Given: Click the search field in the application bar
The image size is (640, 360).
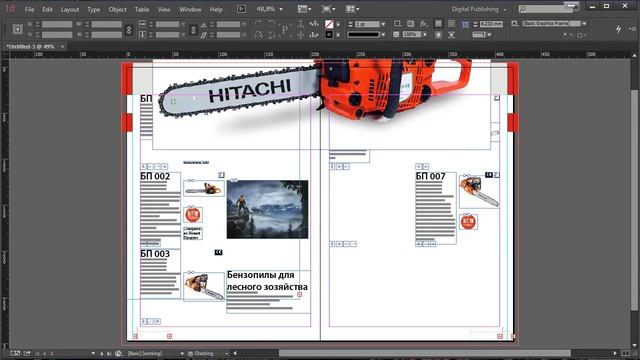Looking at the screenshot, I should [x=546, y=9].
